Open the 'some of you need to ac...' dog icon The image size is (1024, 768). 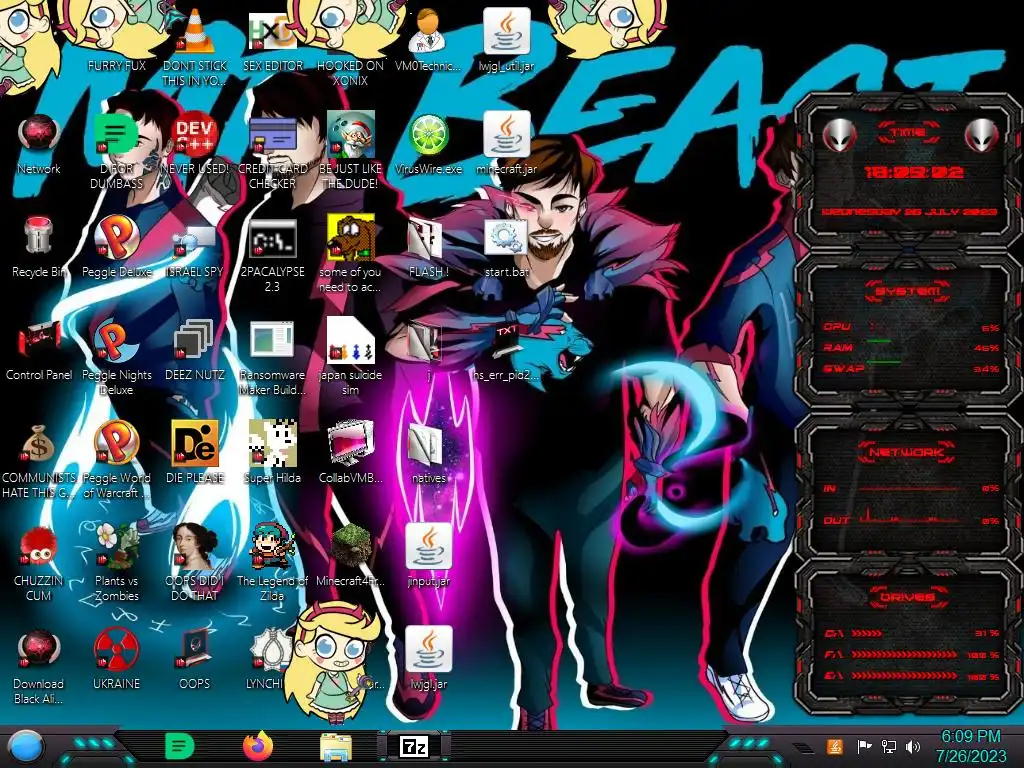pos(351,238)
